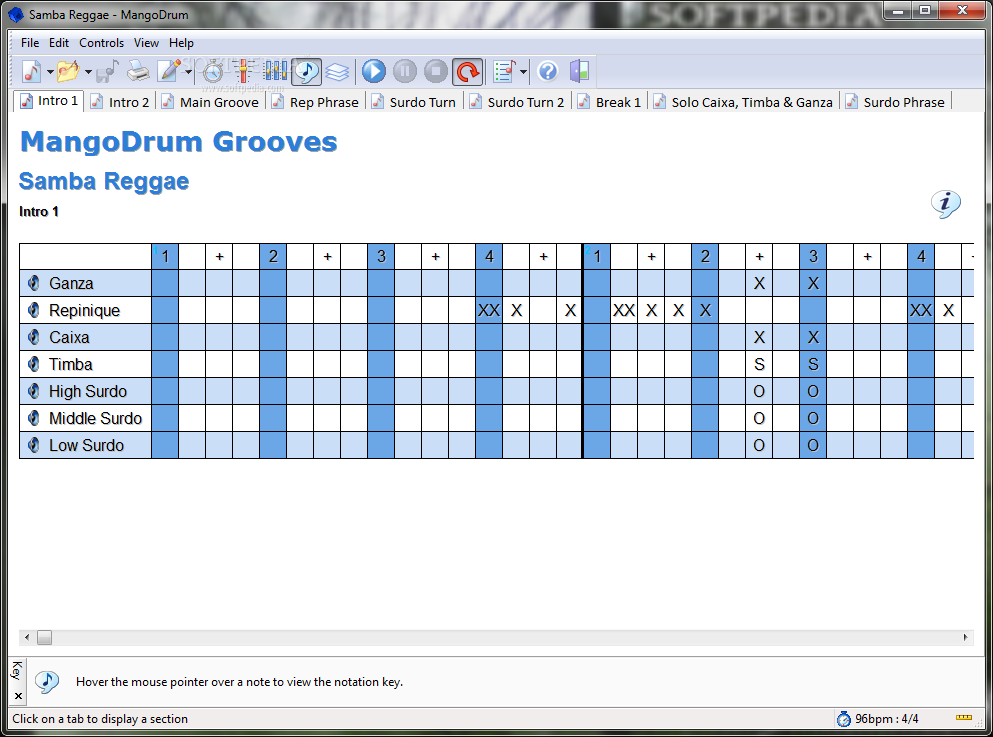This screenshot has width=993, height=737.
Task: Open the Controls menu
Action: [101, 43]
